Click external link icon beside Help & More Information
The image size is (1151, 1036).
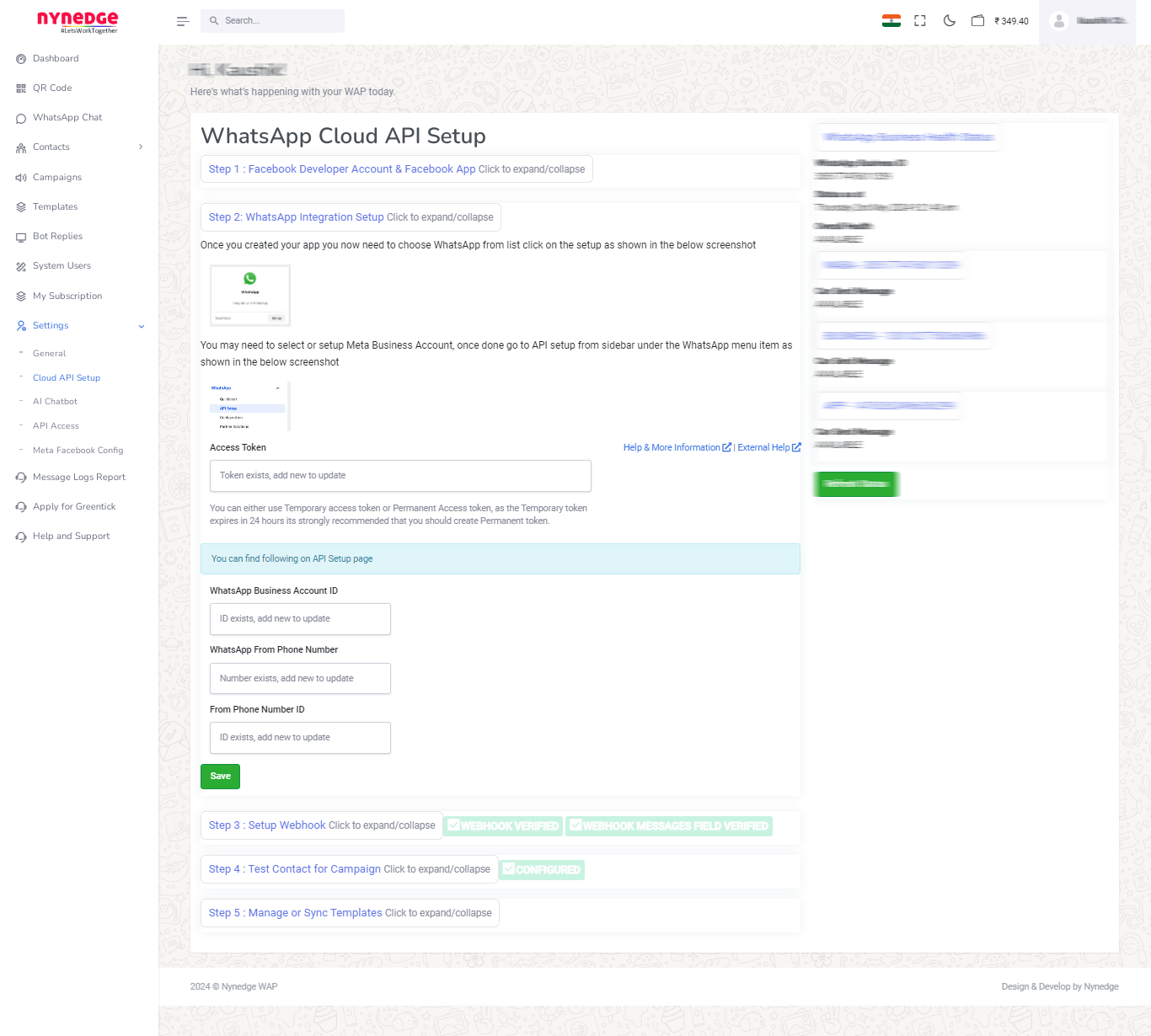[x=727, y=447]
